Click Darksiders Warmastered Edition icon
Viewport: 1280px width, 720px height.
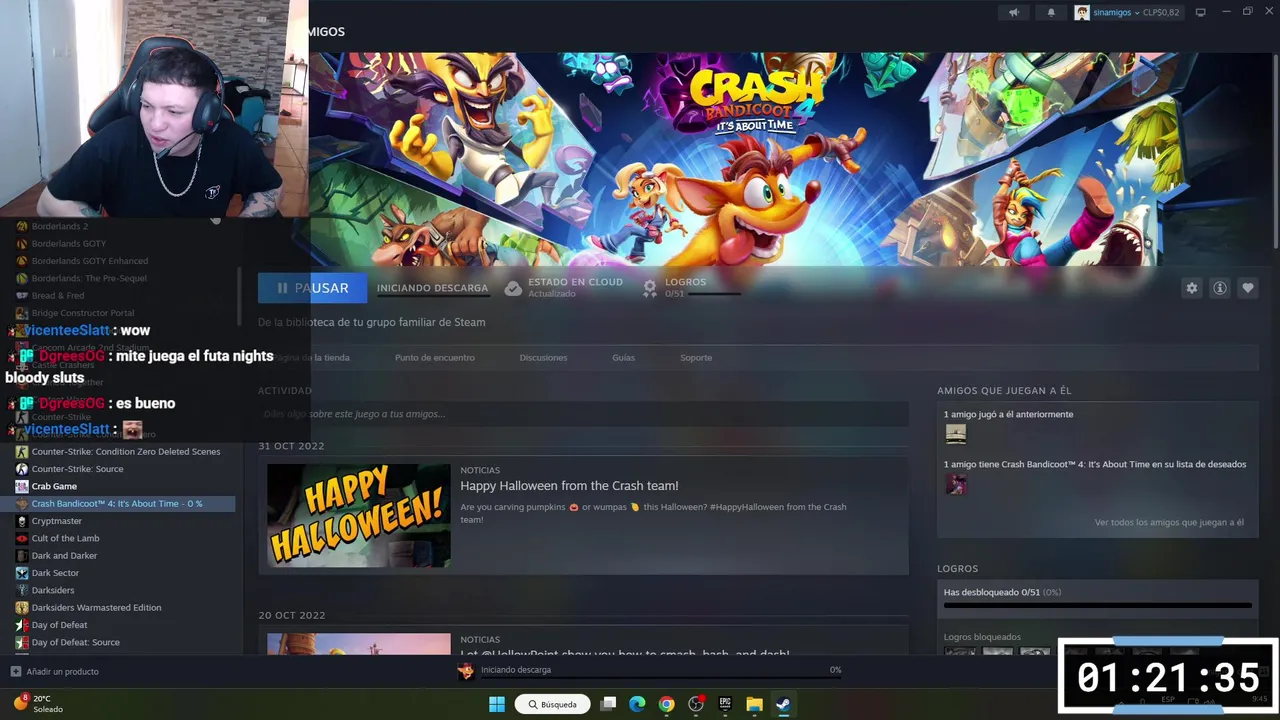pos(21,607)
